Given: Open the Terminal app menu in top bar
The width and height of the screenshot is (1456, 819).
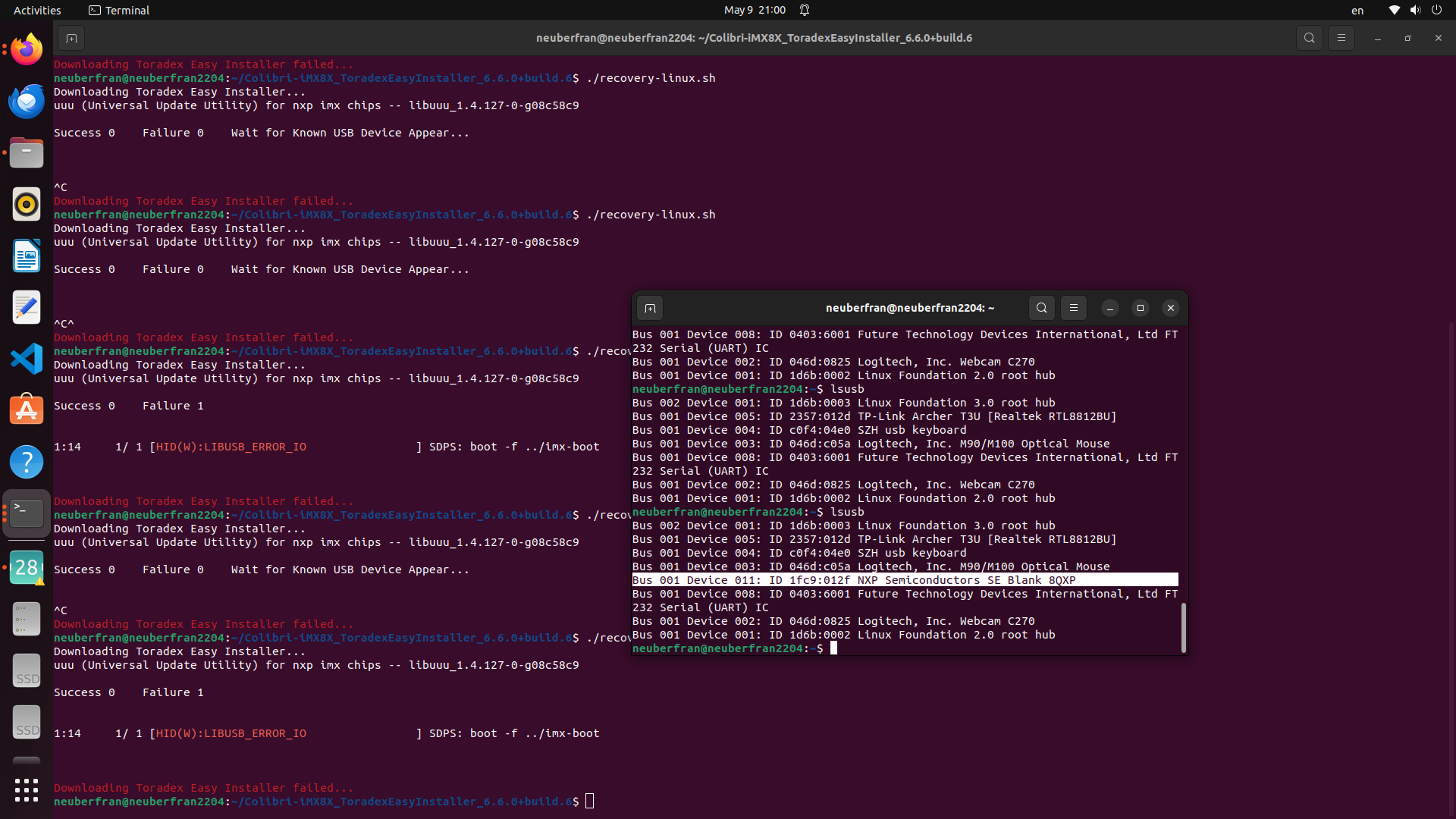Looking at the screenshot, I should [x=119, y=10].
